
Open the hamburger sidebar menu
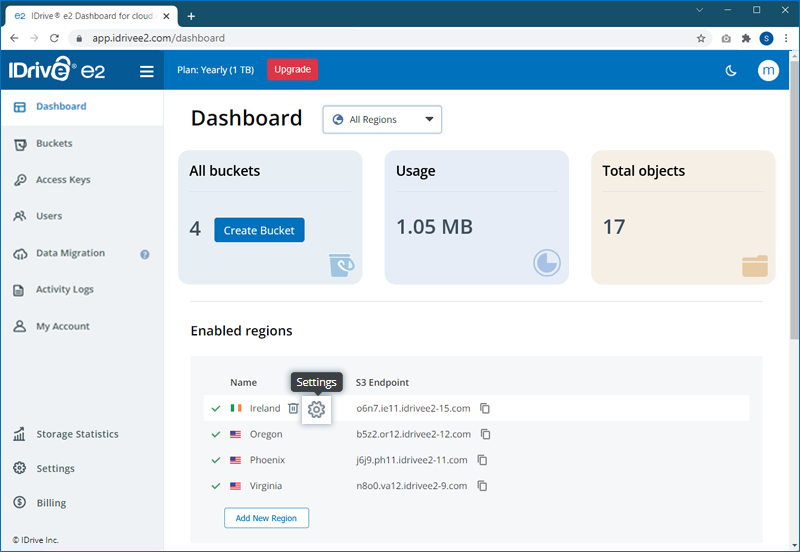(x=146, y=71)
